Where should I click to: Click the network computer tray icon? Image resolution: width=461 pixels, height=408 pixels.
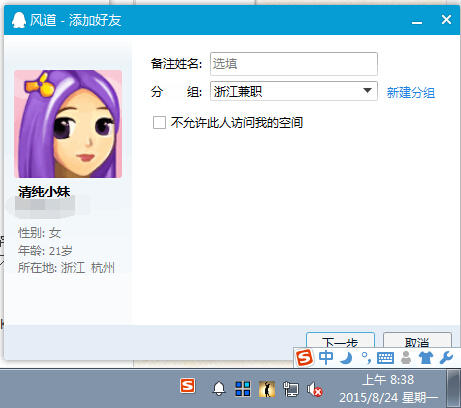click(x=291, y=389)
